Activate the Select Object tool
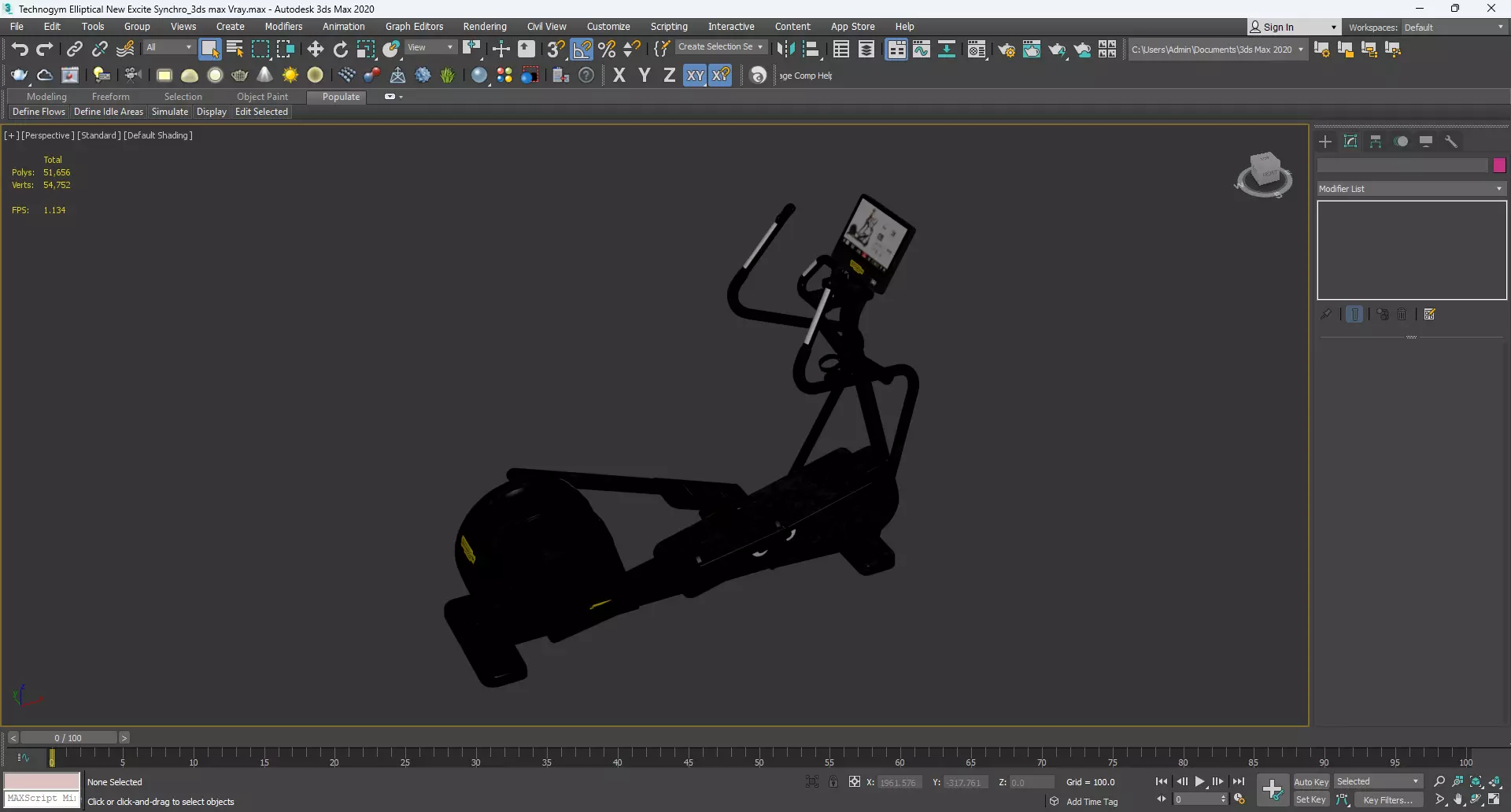Viewport: 1511px width, 812px height. (x=209, y=49)
